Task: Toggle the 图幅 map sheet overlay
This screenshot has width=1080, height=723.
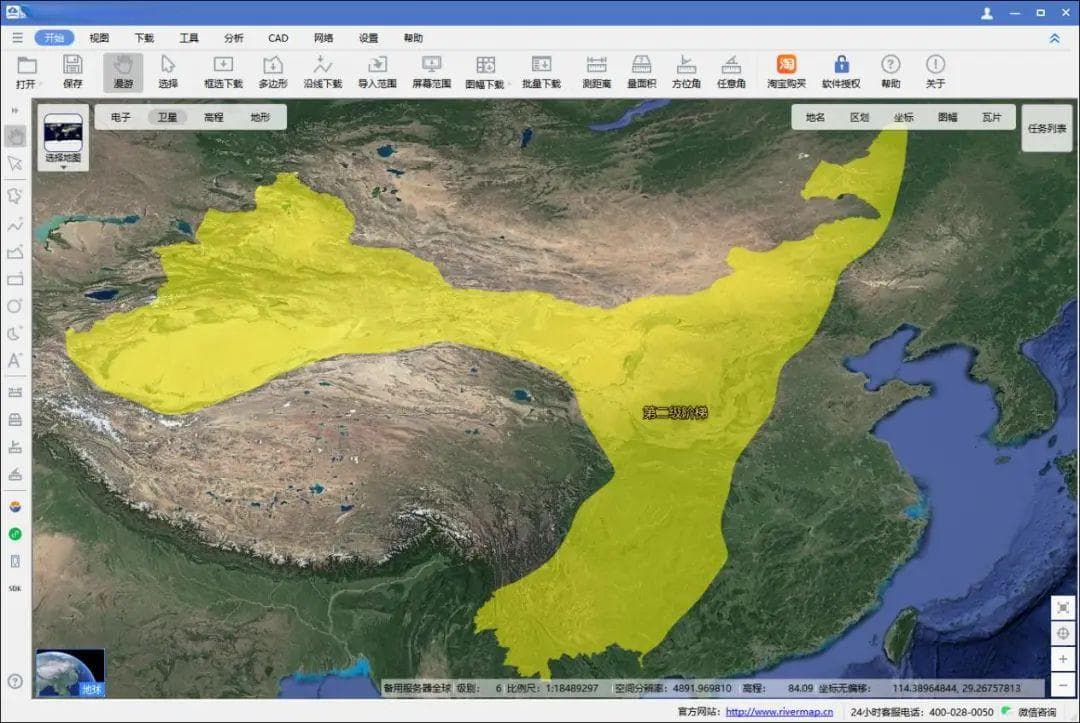Action: click(948, 118)
